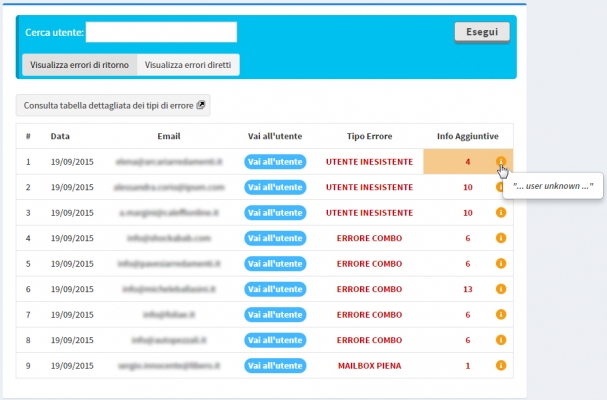Click the info icon in row 1
Screen dimensions: 607x400
[501, 161]
